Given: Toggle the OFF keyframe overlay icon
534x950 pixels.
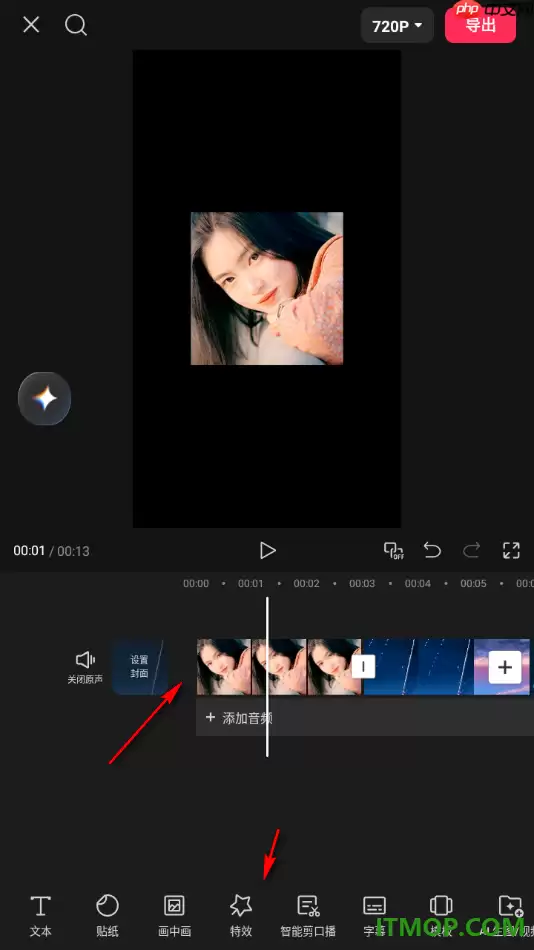Looking at the screenshot, I should (394, 550).
